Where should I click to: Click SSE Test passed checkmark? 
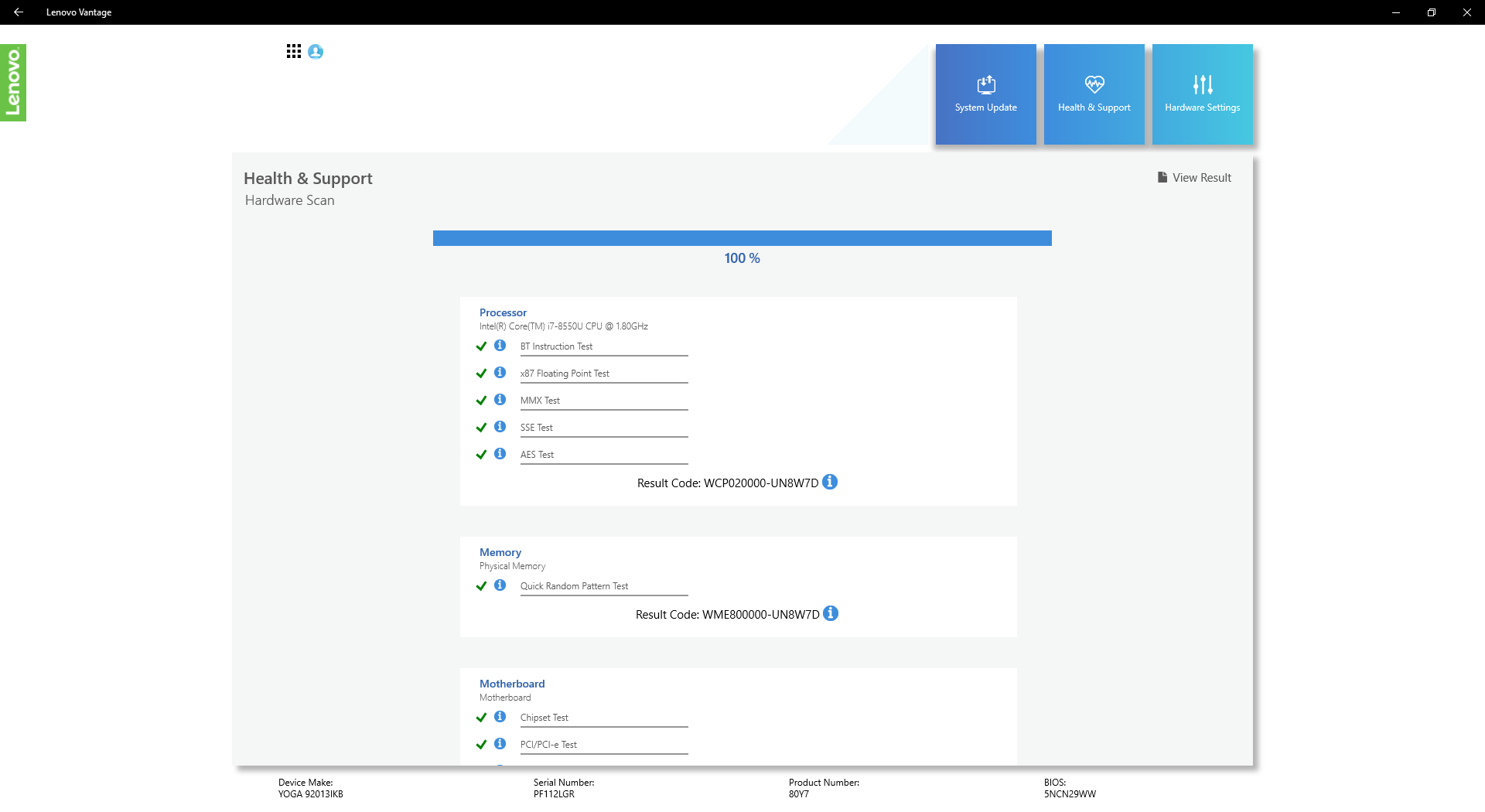pos(481,428)
